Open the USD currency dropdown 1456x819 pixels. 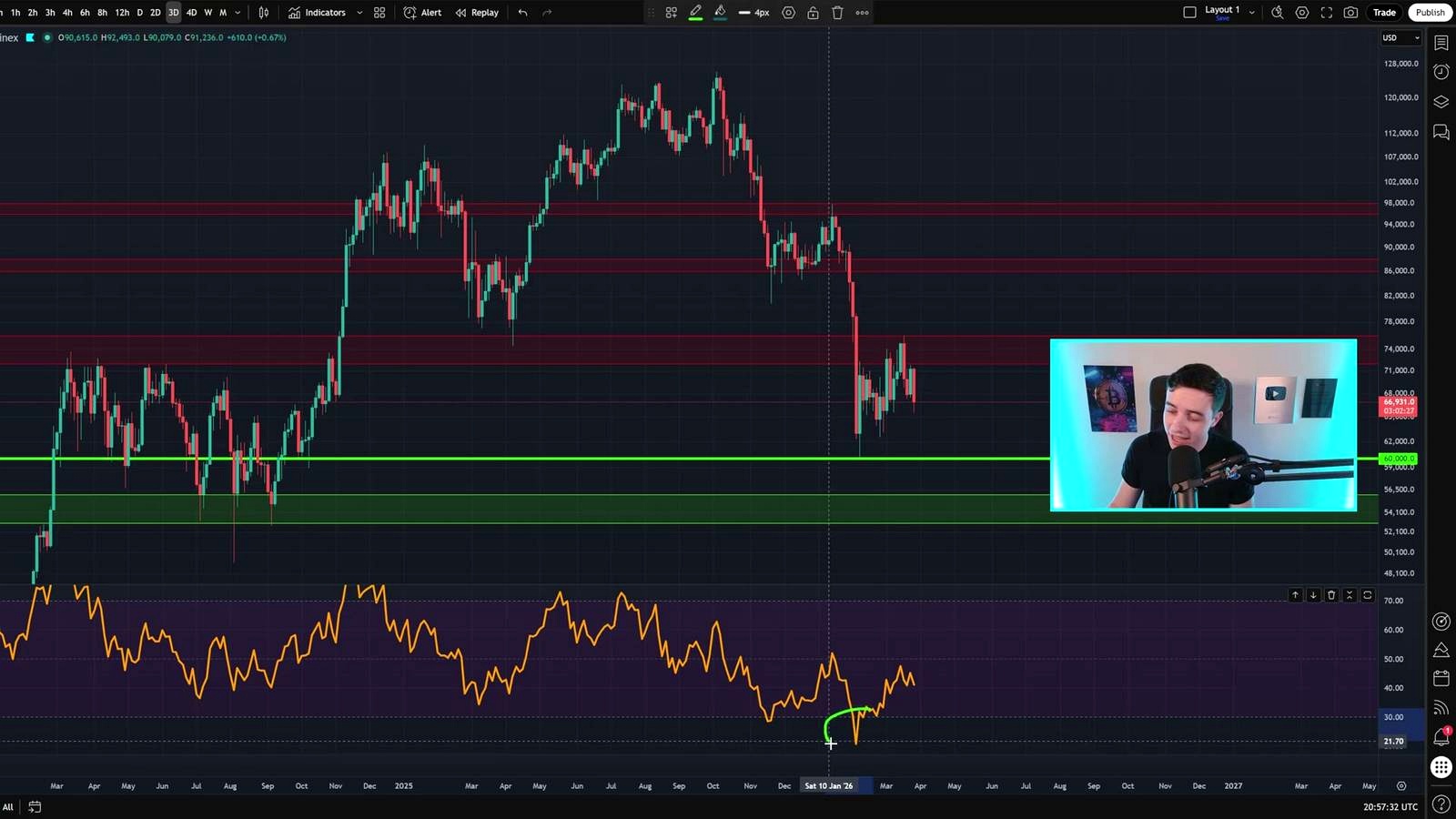1400,38
